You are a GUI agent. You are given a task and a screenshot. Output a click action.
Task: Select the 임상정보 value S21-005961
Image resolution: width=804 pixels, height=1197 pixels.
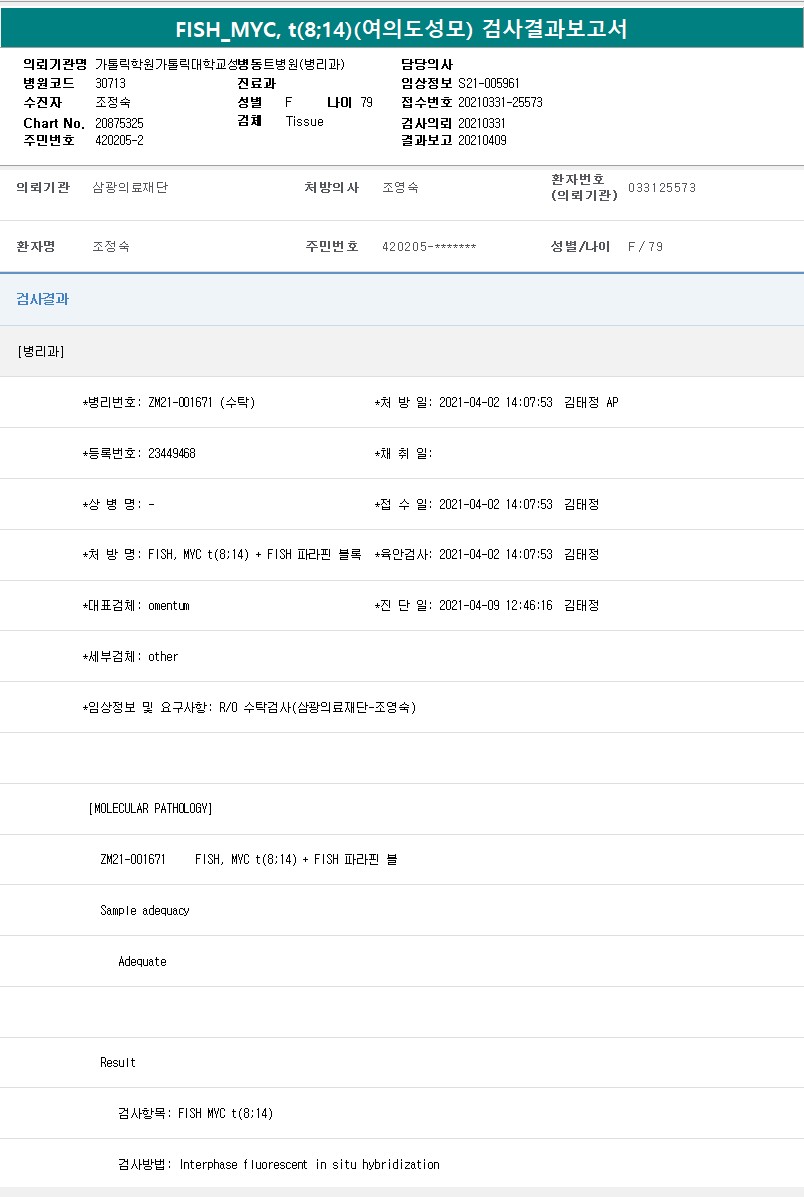click(488, 83)
